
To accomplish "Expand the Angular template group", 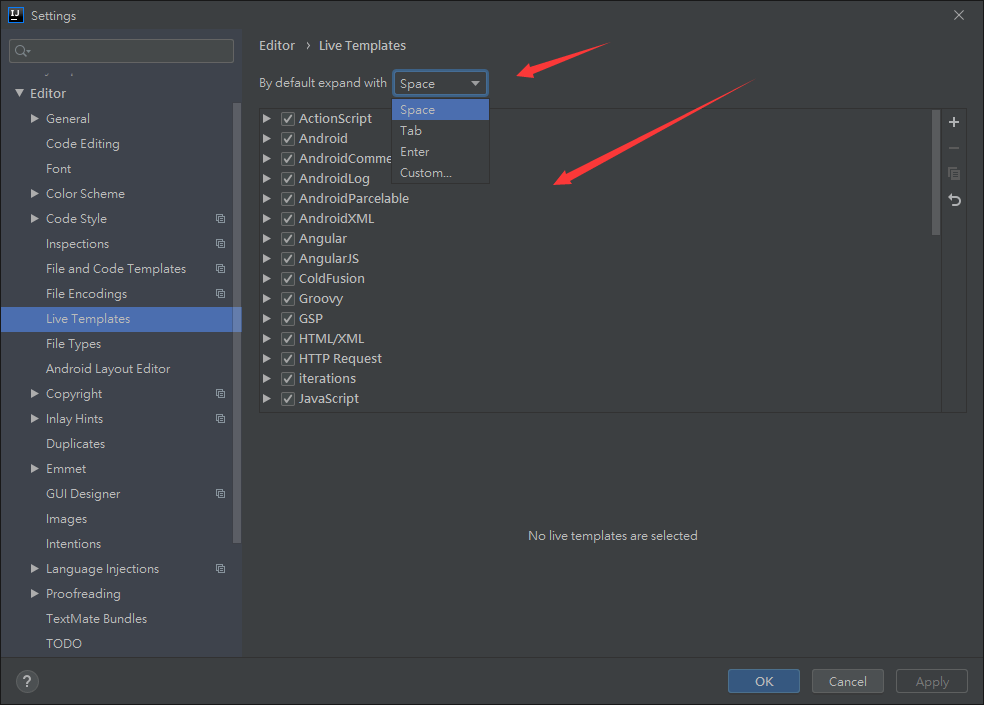I will click(267, 239).
